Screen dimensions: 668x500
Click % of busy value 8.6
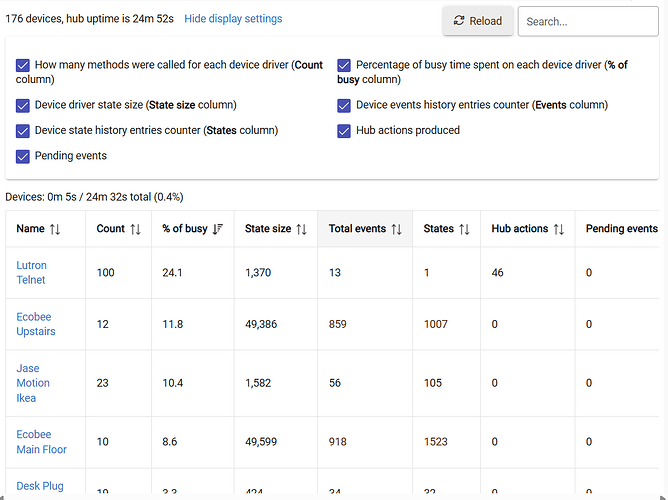click(x=170, y=442)
